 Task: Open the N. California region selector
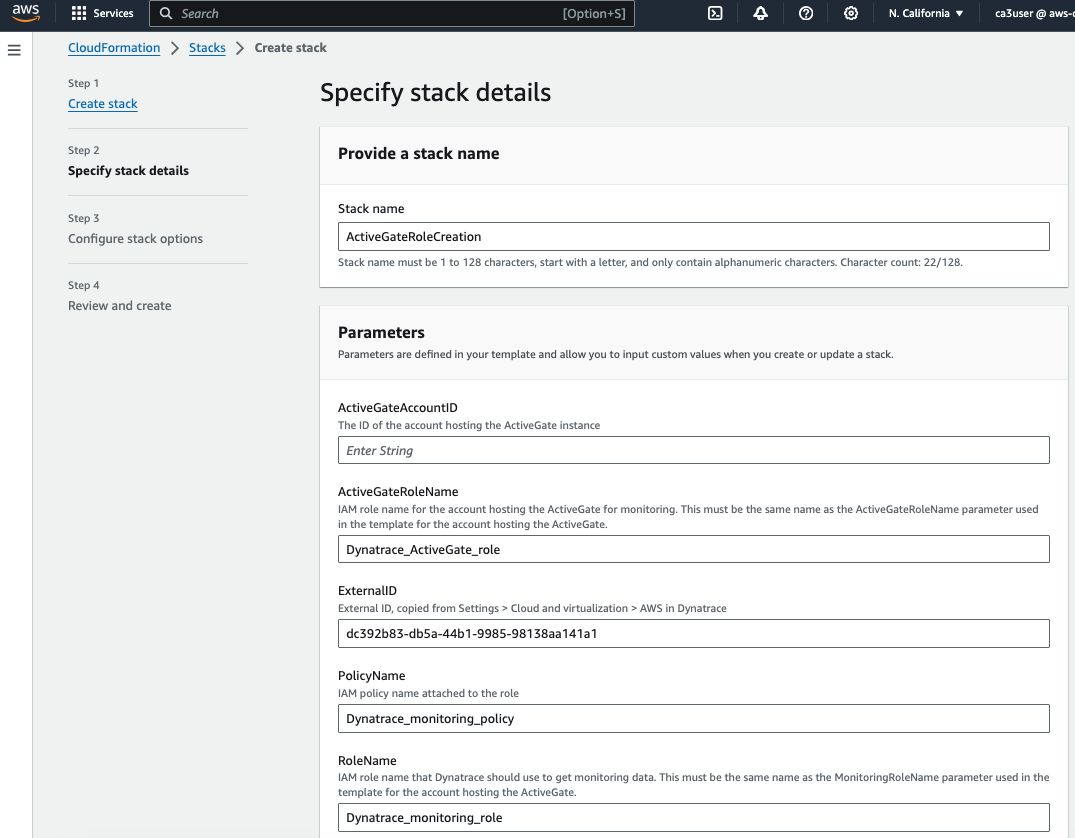[x=925, y=13]
